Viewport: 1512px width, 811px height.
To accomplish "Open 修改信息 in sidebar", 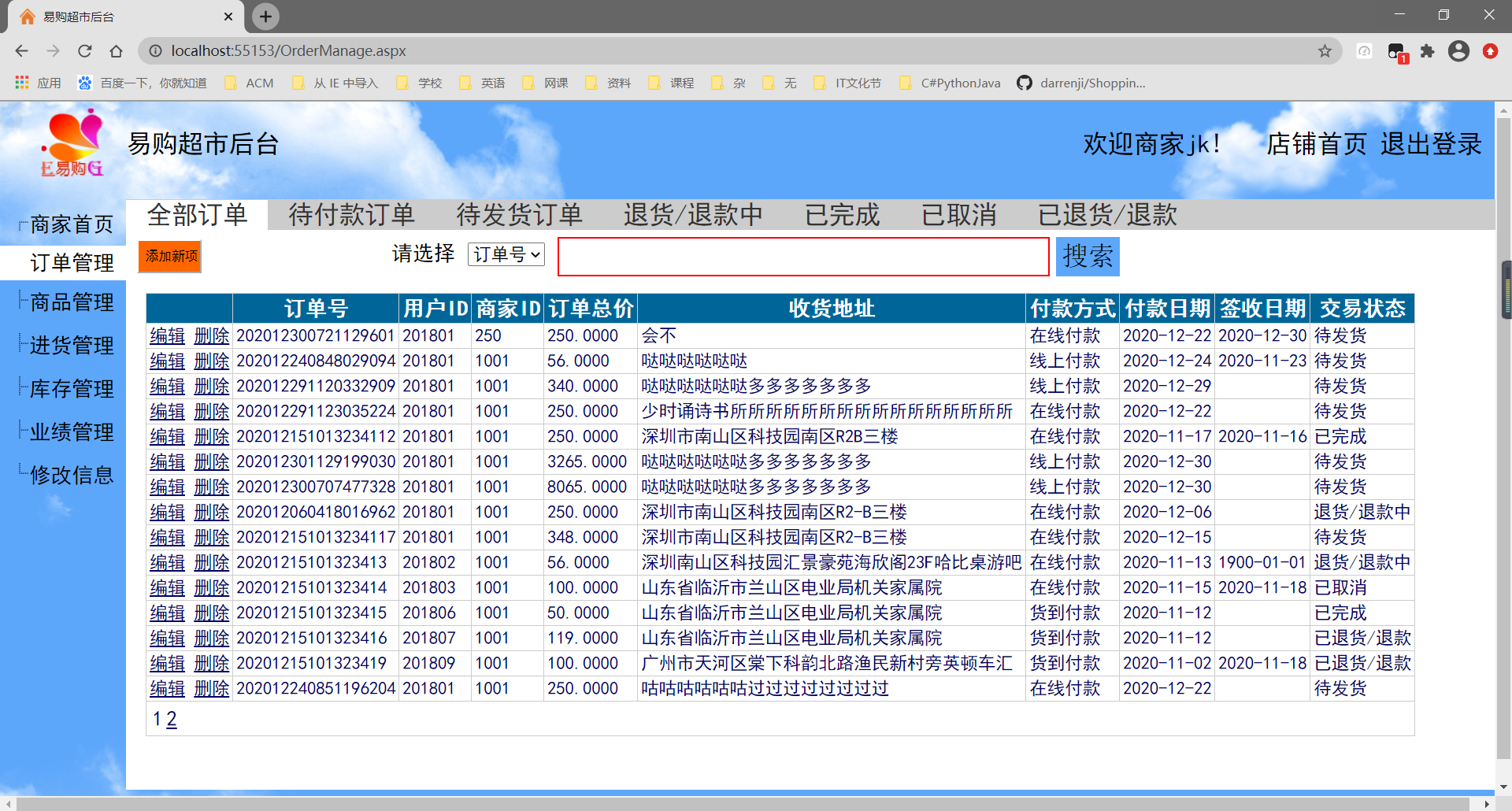I will [72, 476].
